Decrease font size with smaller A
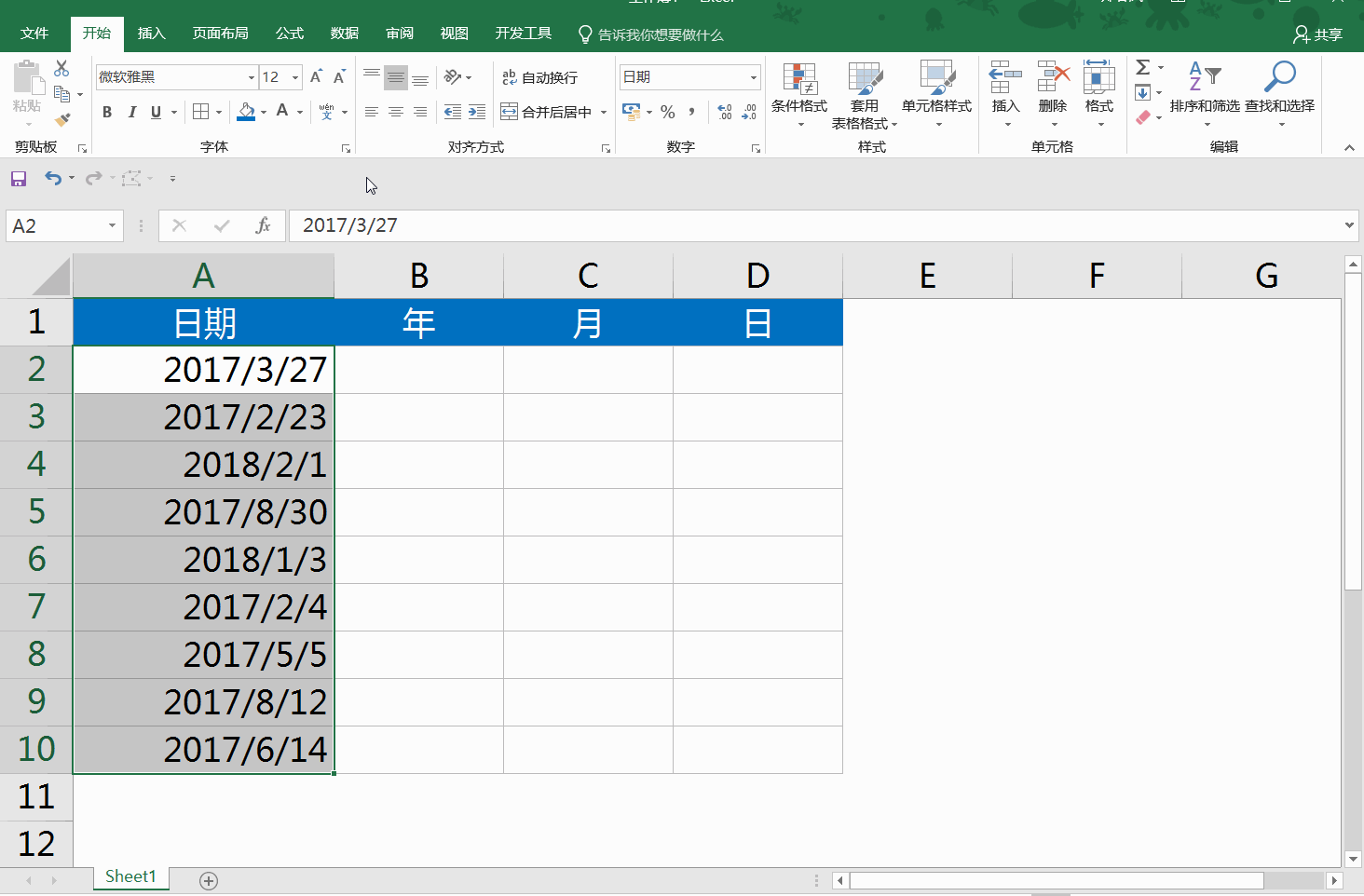Image resolution: width=1364 pixels, height=896 pixels. [339, 77]
